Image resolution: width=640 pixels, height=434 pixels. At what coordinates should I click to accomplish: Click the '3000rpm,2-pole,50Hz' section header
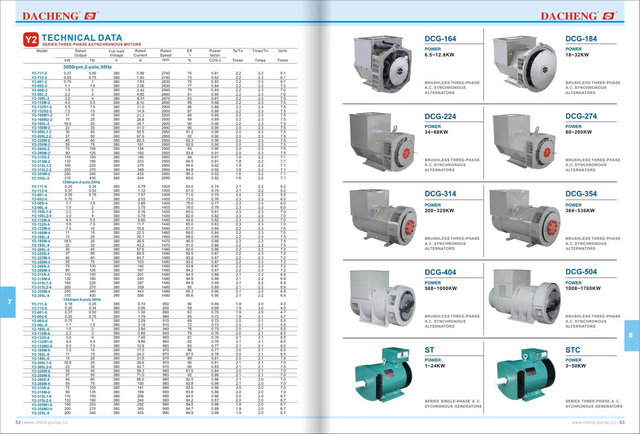(87, 67)
